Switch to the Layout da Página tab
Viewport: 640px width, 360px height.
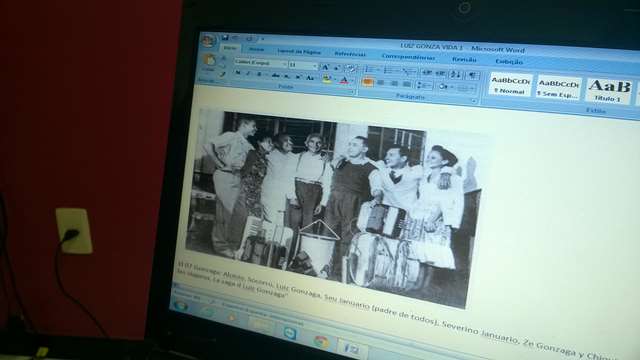point(299,52)
